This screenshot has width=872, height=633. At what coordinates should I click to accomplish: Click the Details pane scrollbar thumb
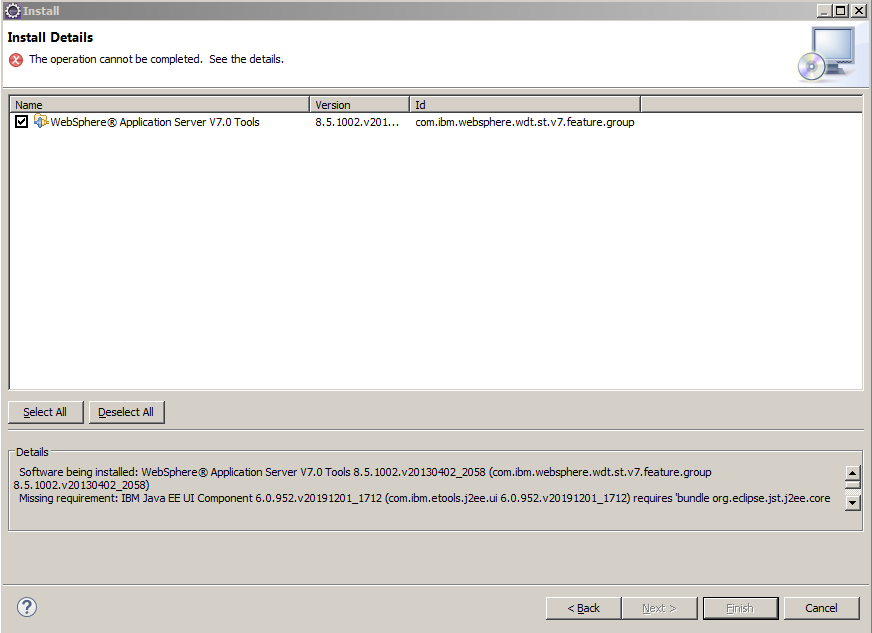tap(853, 484)
